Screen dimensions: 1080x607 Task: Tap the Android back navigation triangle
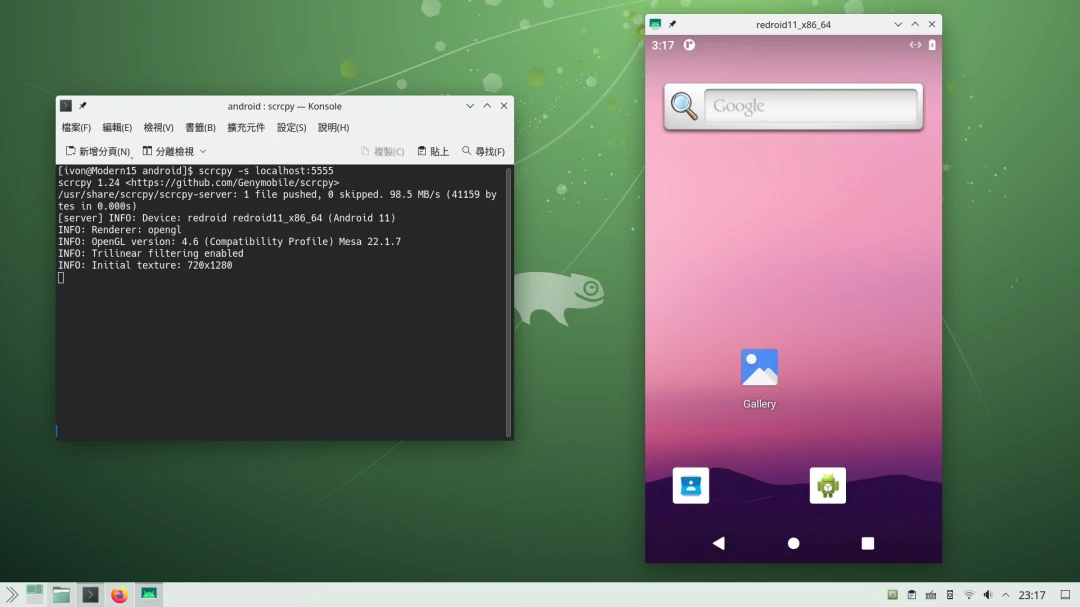coord(718,543)
